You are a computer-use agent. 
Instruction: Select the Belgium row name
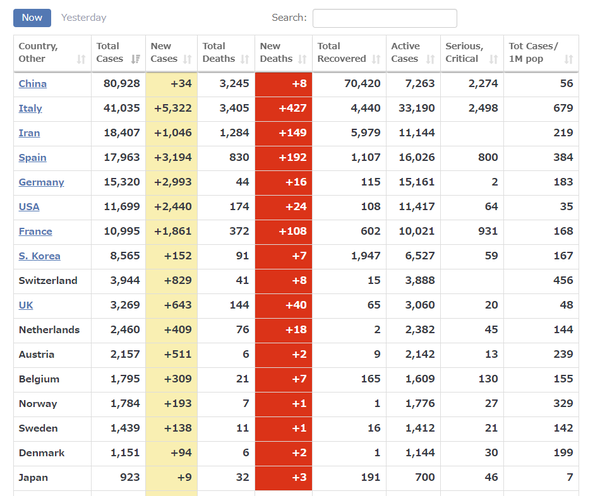[39, 379]
